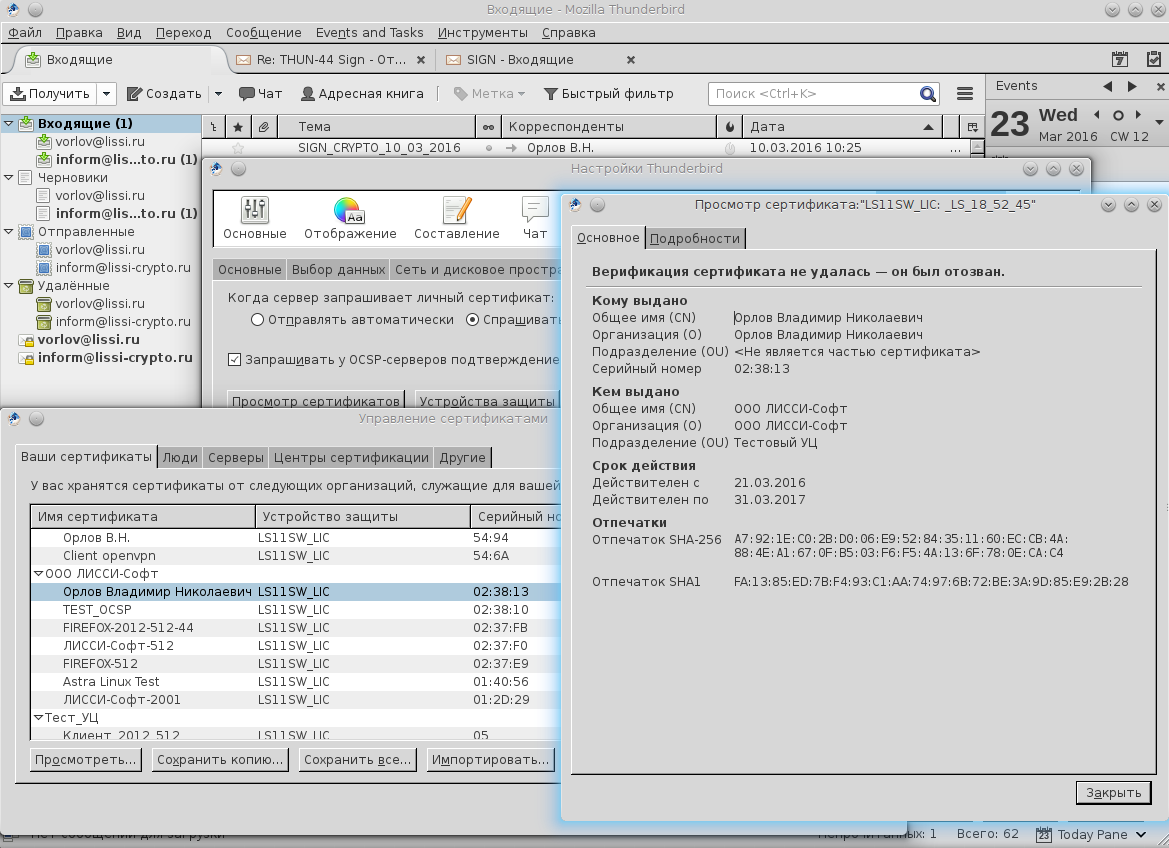Open the Отображение settings category
Viewport: 1169px width, 848px height.
pos(350,217)
